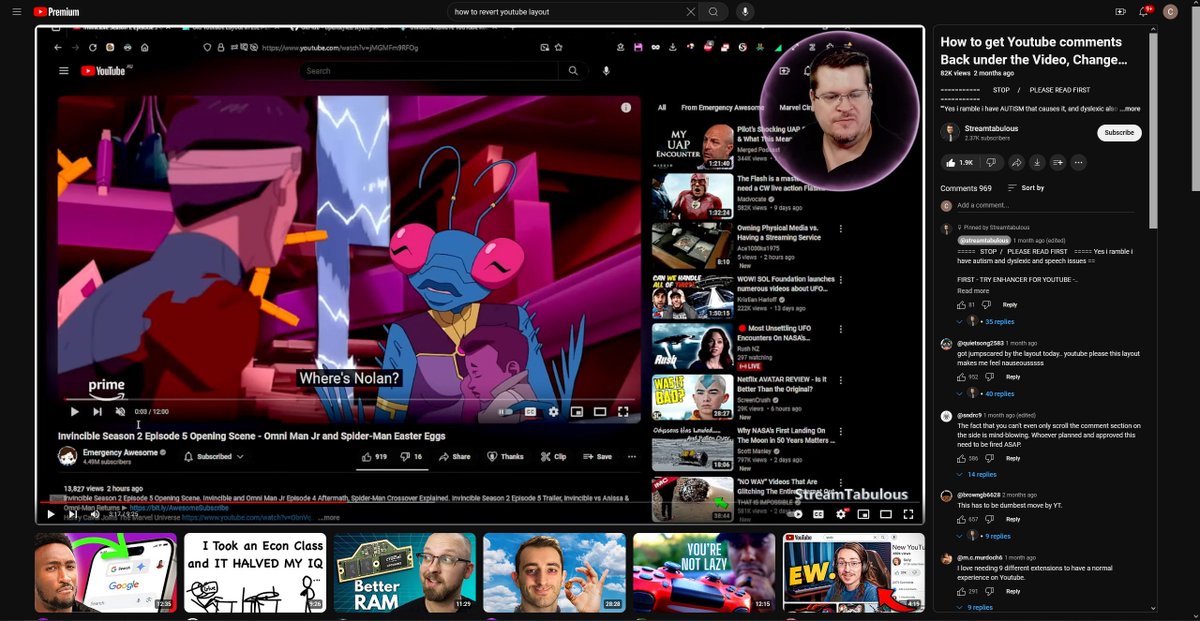Click the video title heading text

1032,50
